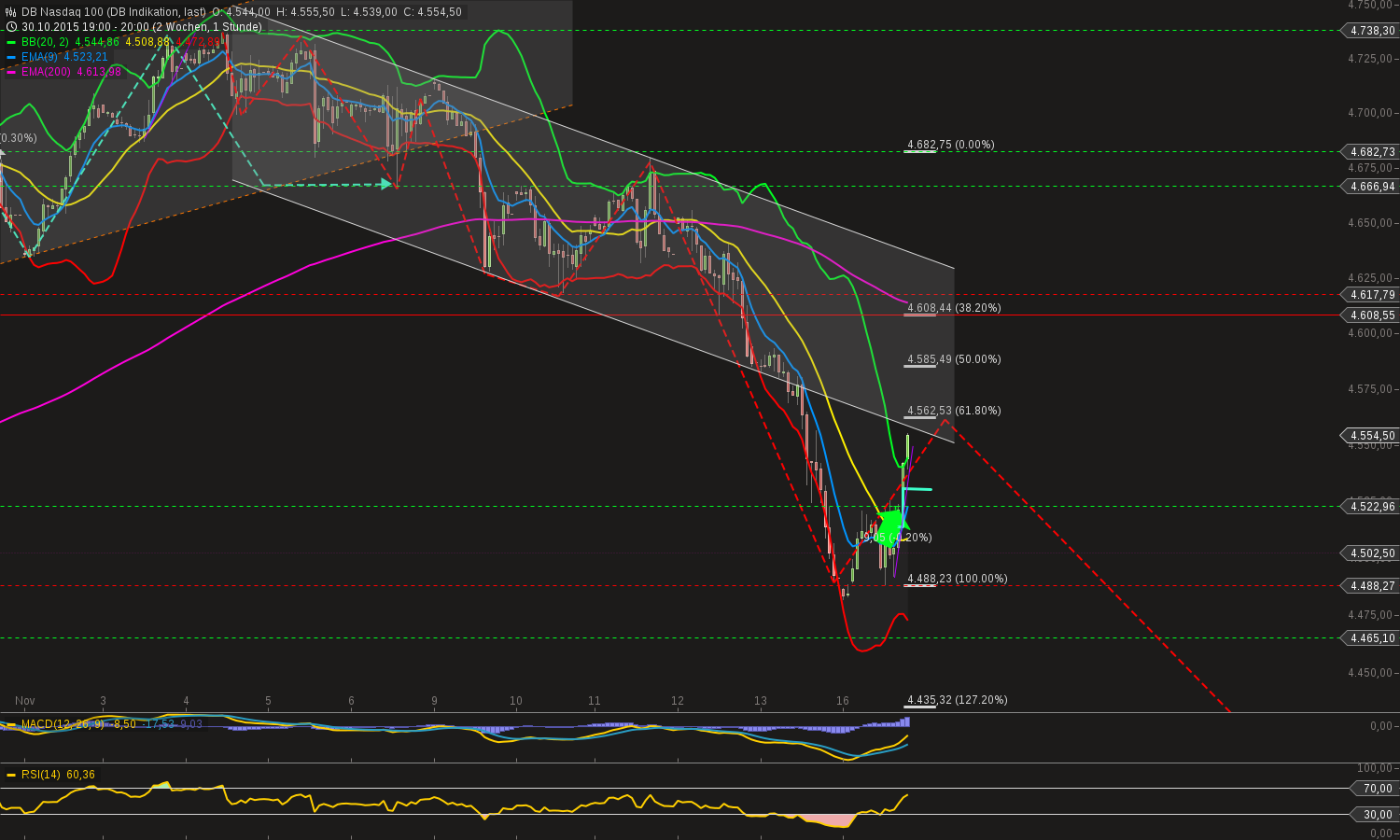
Task: Select the Fibonacci 4.562,53 (61.80%) label
Action: 954,411
